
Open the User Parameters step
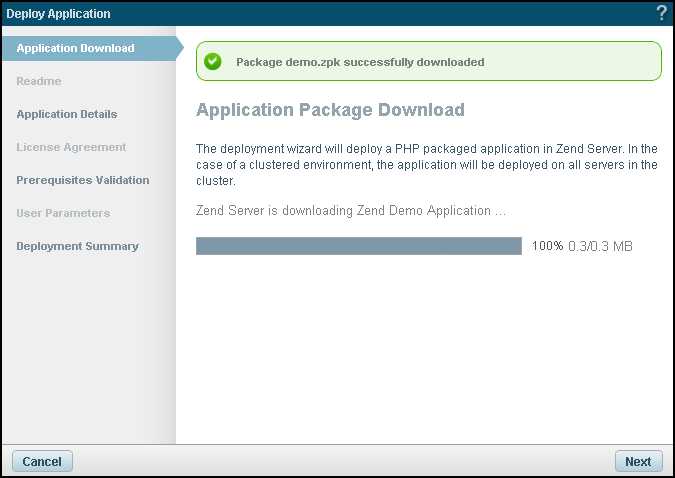pos(63,213)
